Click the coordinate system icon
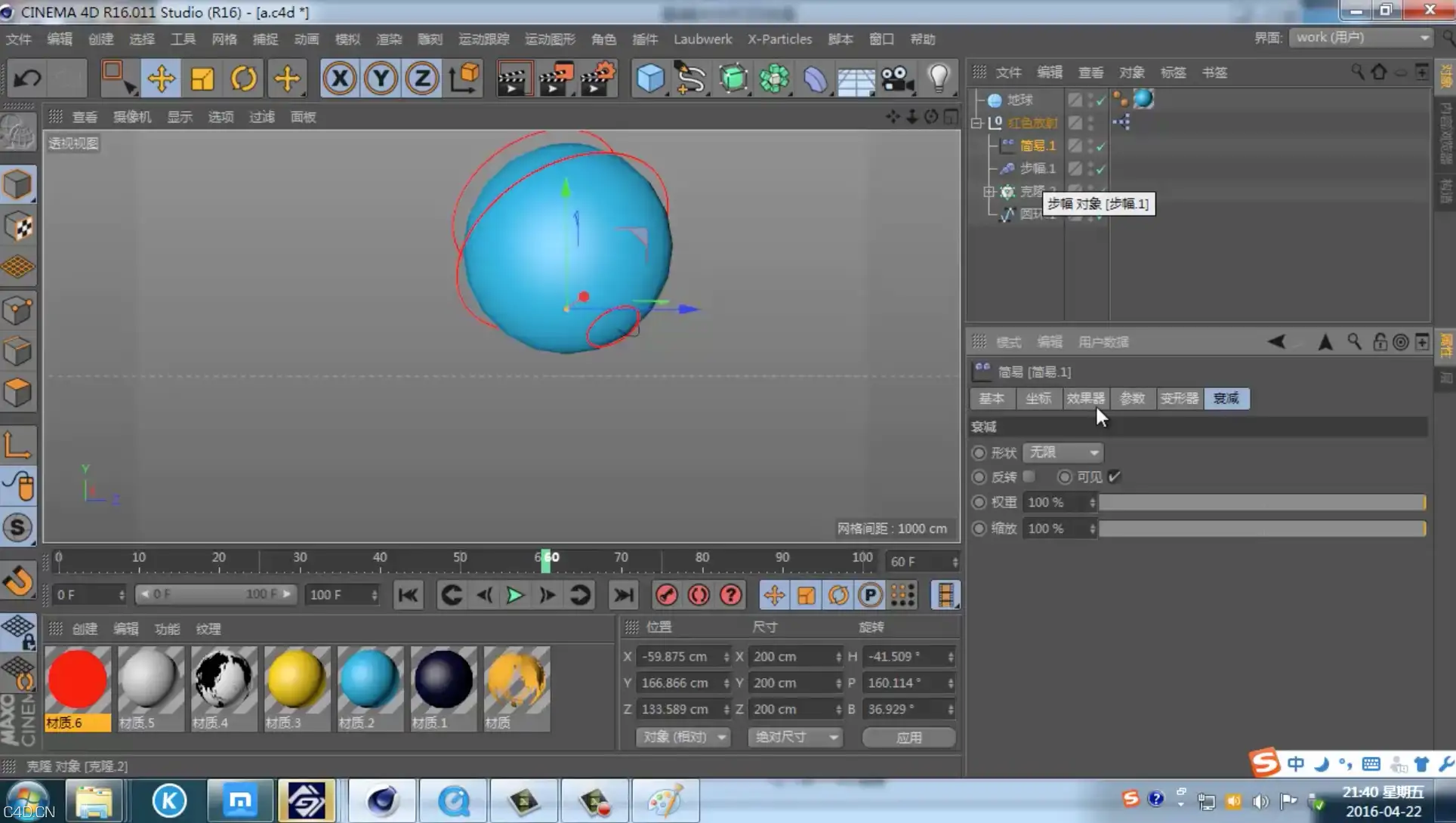The width and height of the screenshot is (1456, 823). point(464,79)
